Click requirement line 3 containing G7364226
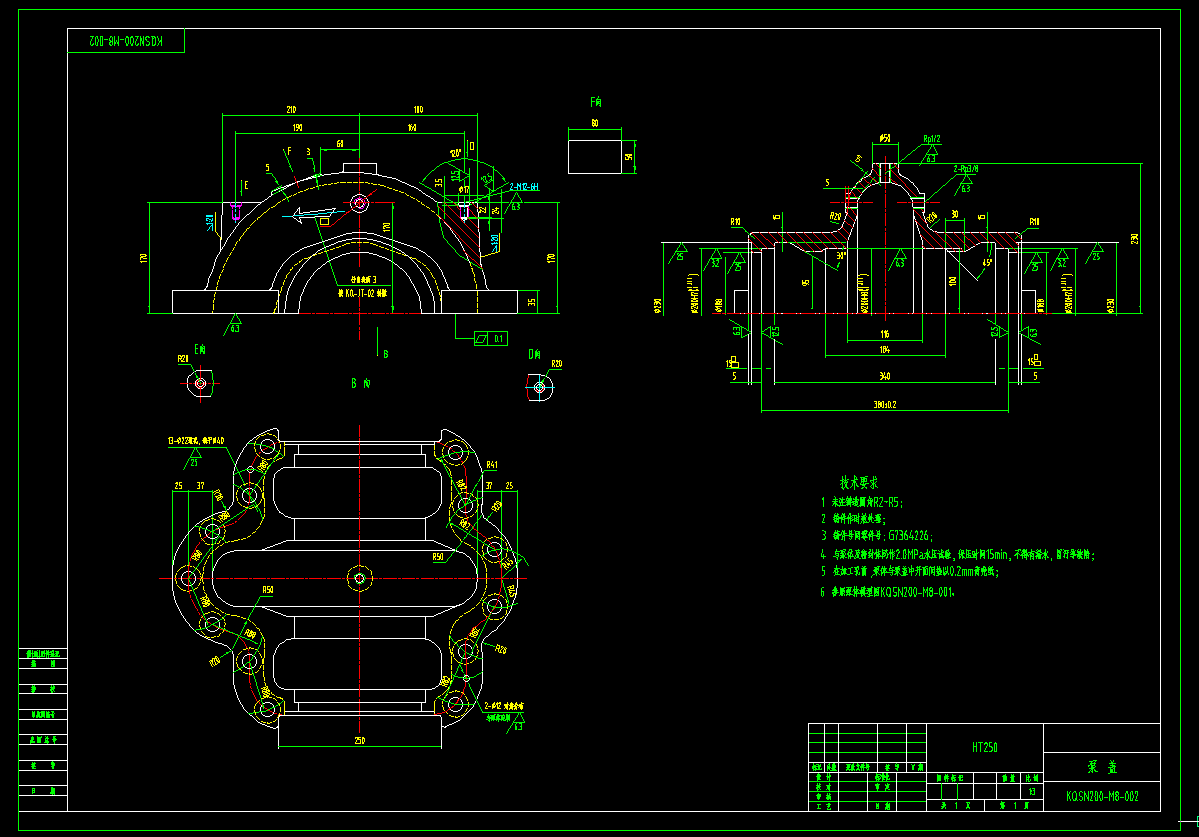 tap(876, 536)
